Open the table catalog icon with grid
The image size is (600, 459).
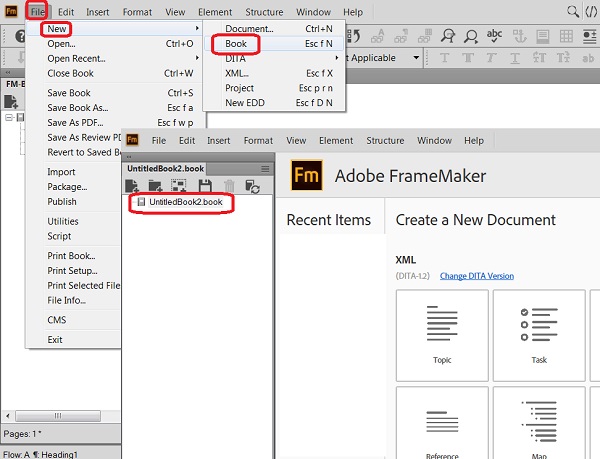[x=425, y=36]
